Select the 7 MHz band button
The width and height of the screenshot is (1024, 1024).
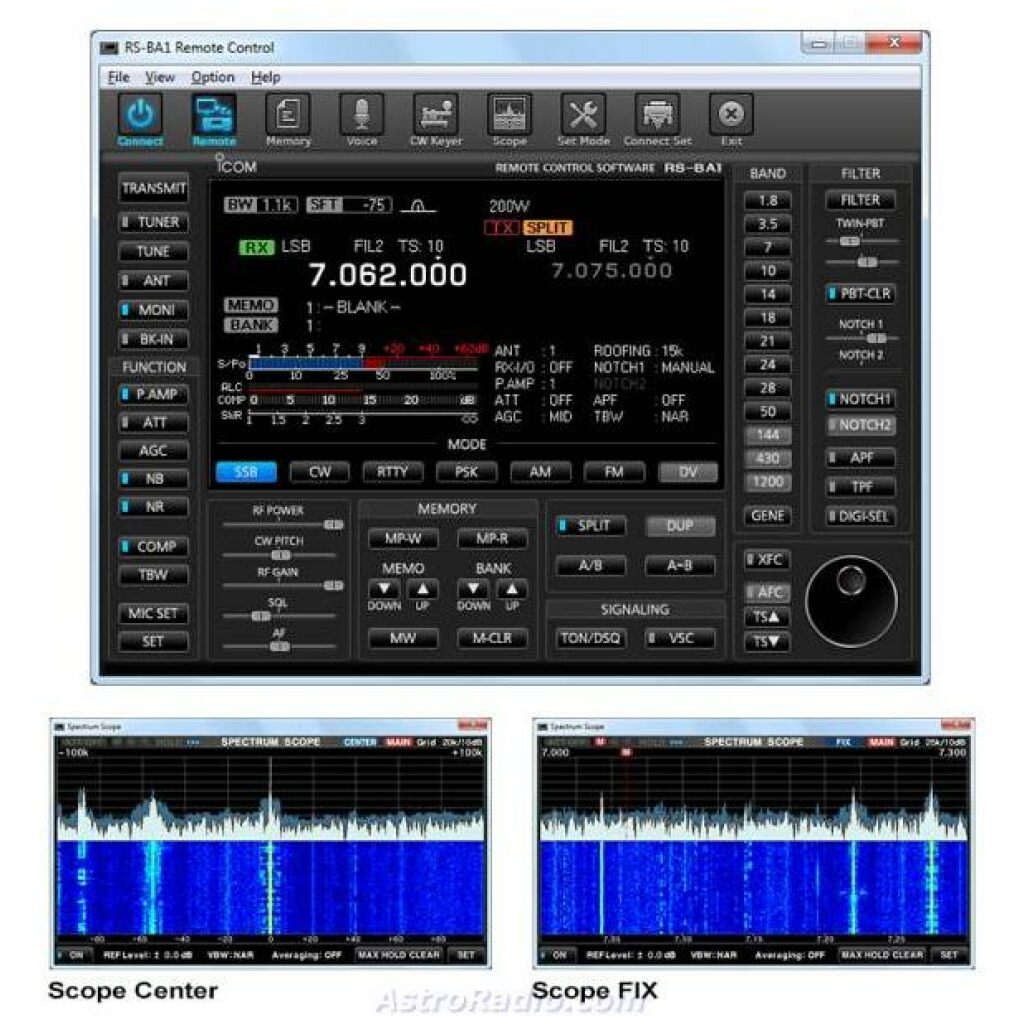coord(767,248)
